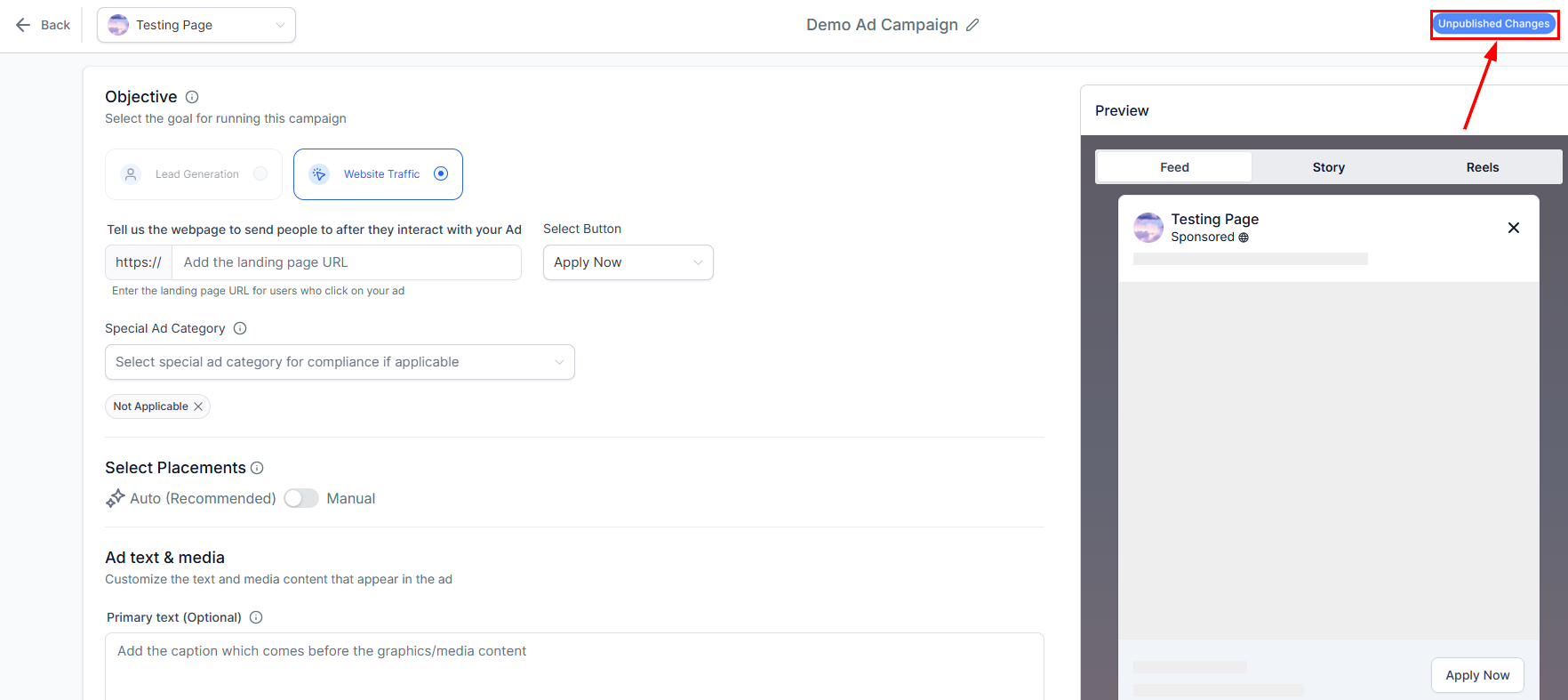
Task: Edit campaign name via pencil icon
Action: tap(972, 25)
